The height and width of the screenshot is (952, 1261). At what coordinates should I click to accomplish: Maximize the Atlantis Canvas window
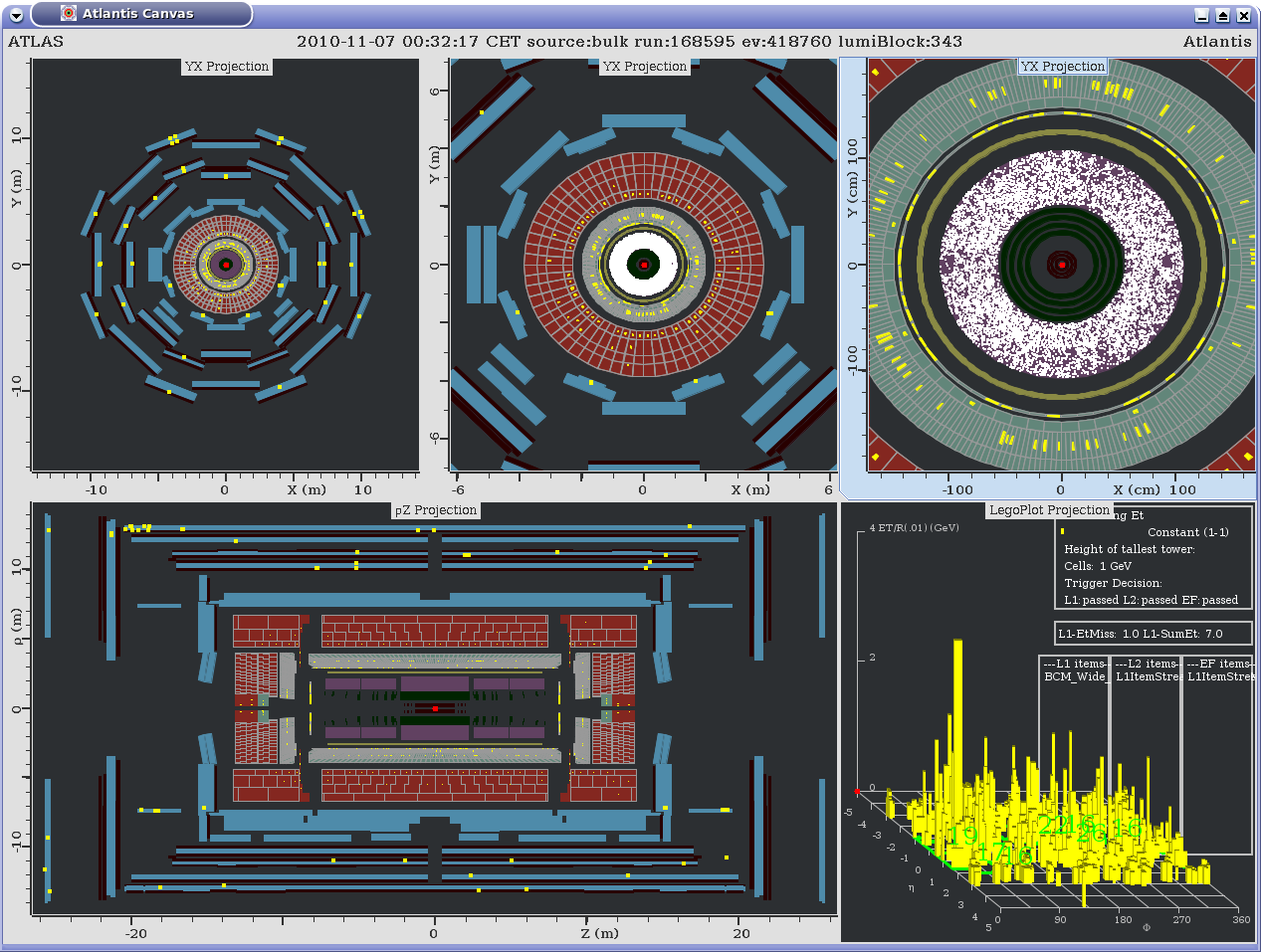1223,15
